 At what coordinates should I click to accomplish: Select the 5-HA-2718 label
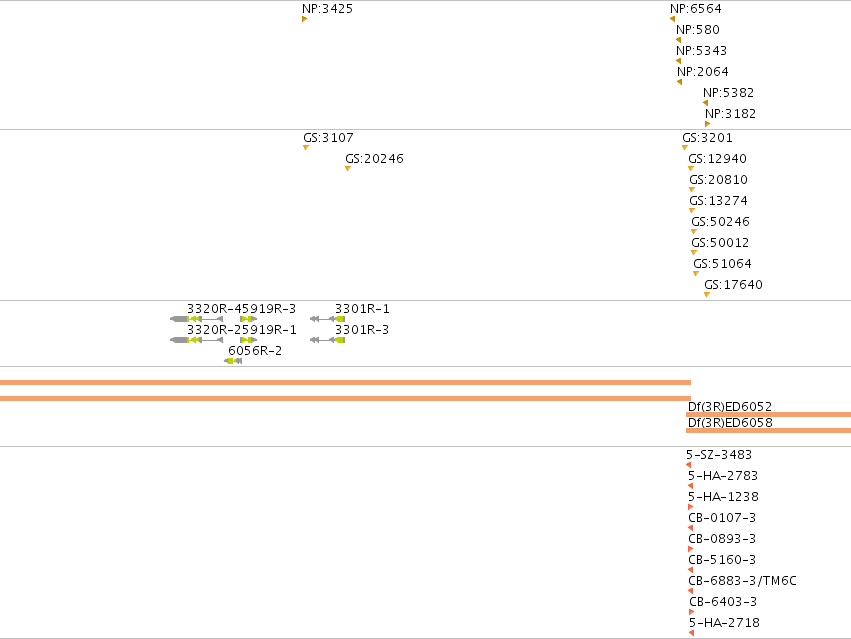[x=724, y=623]
